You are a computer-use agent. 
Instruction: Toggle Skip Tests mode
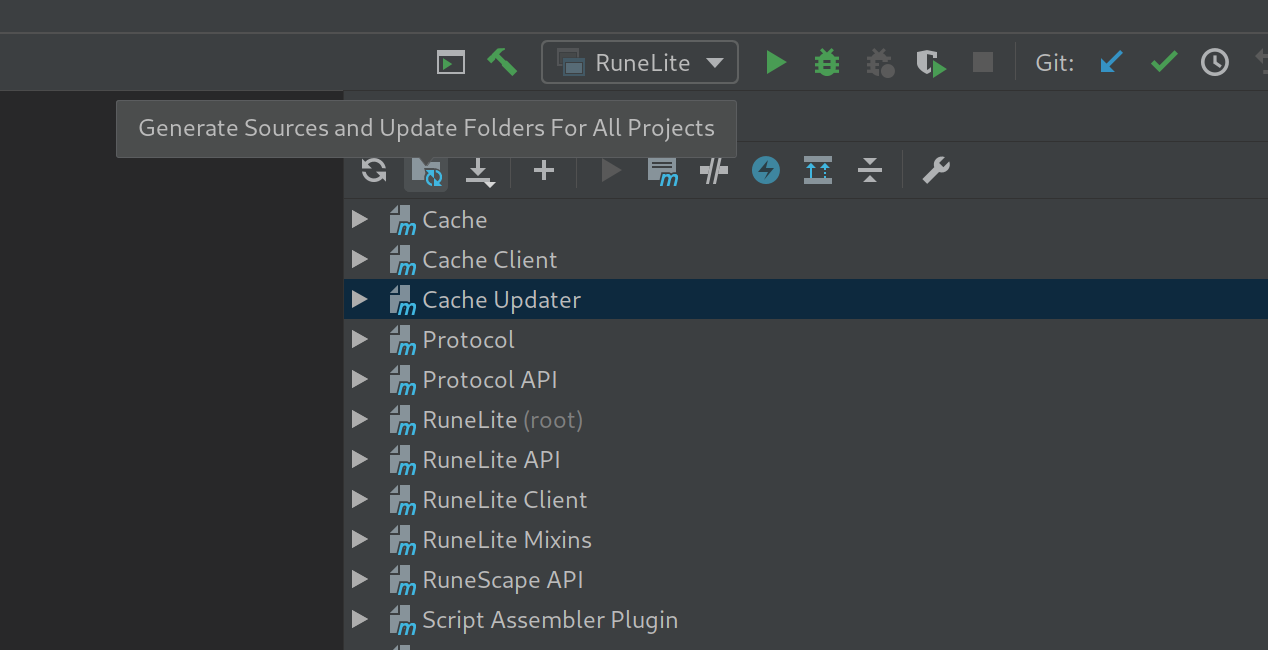714,170
